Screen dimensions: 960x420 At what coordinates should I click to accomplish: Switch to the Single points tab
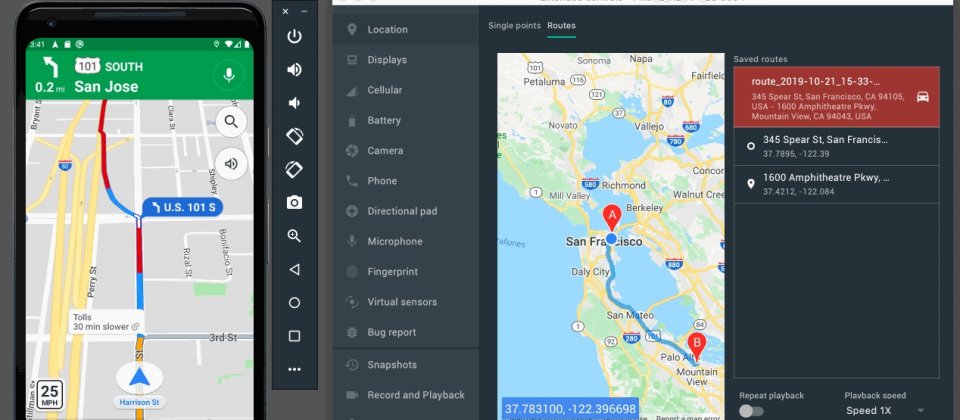[x=514, y=26]
